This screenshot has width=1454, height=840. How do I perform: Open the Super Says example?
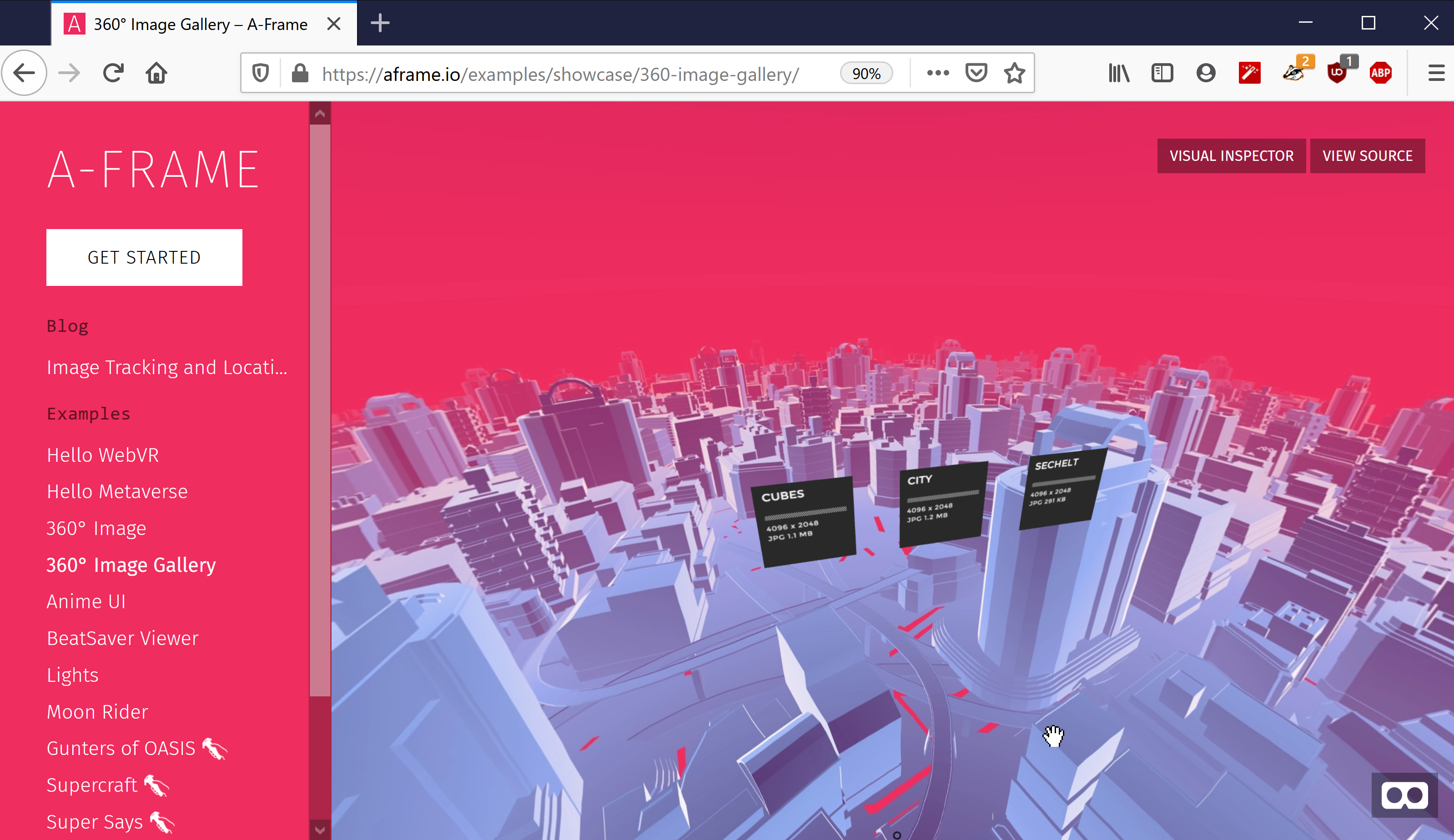pos(110,822)
